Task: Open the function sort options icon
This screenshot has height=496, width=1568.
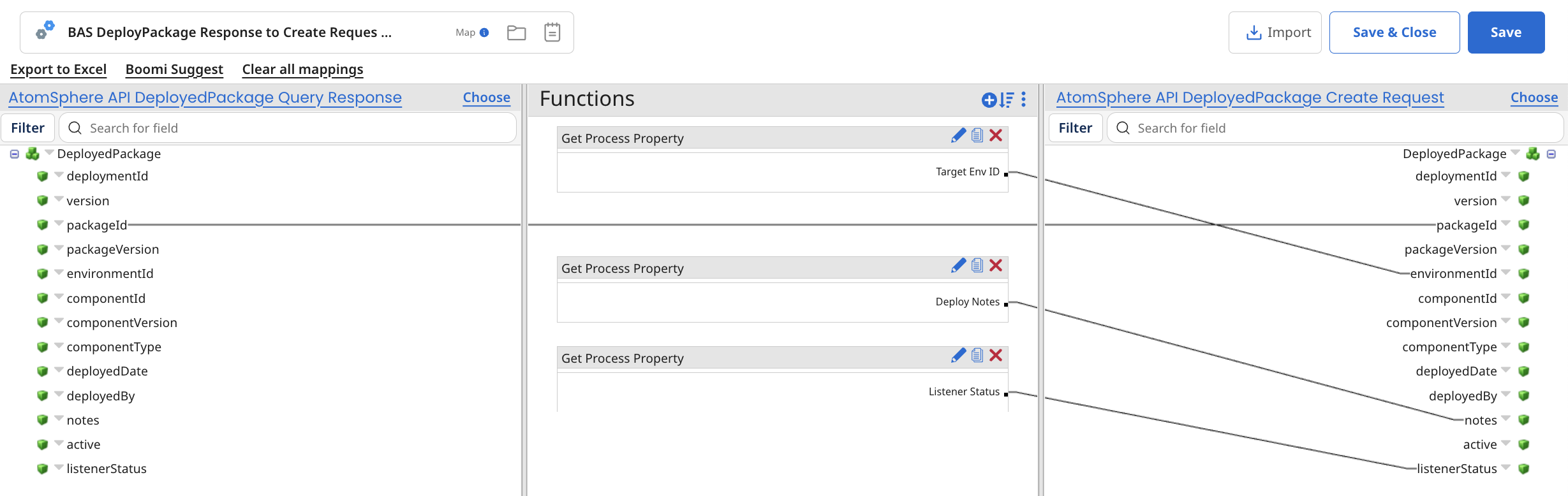Action: (1006, 100)
